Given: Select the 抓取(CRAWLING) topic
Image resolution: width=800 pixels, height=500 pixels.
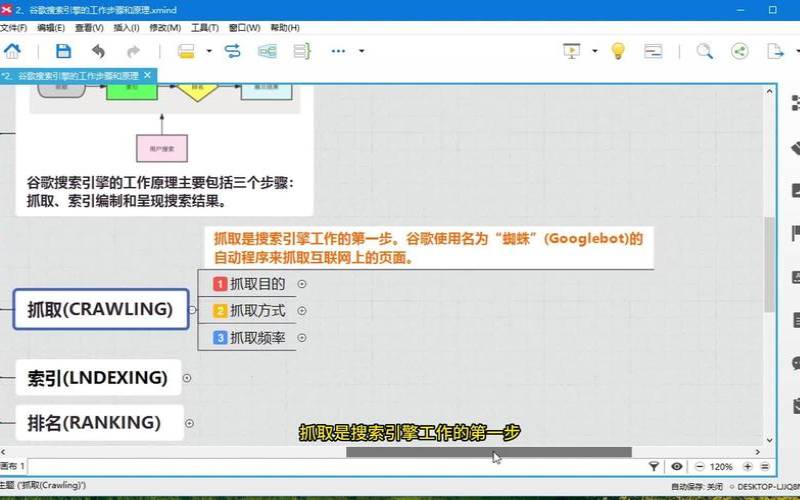Looking at the screenshot, I should [x=101, y=309].
